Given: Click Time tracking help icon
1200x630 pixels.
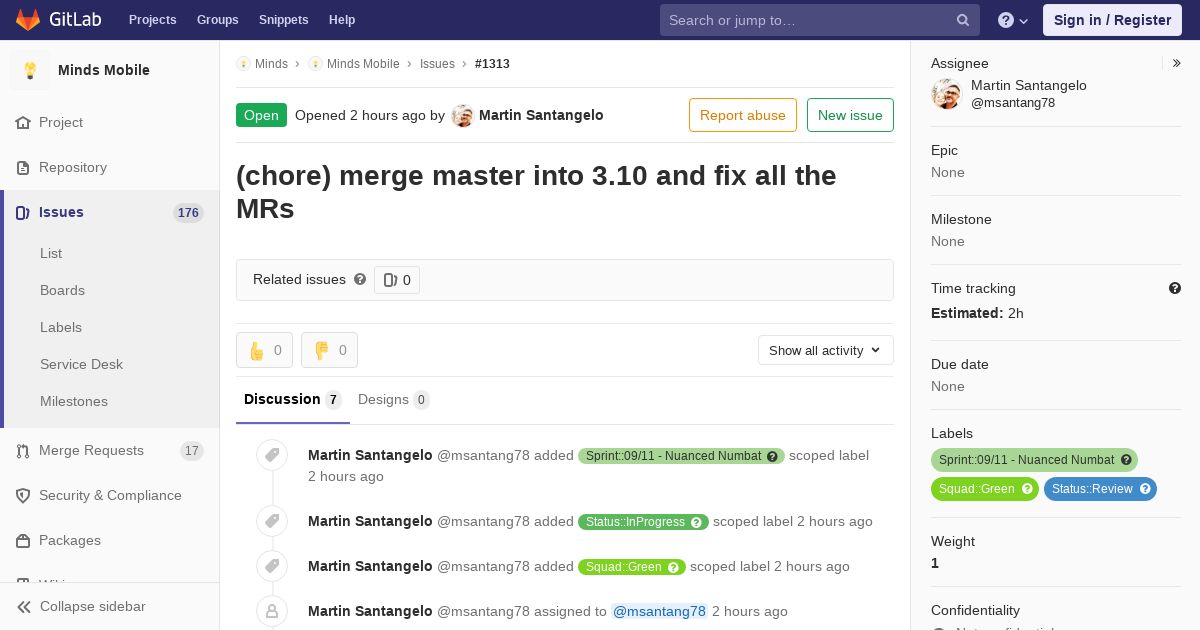Looking at the screenshot, I should point(1175,288).
